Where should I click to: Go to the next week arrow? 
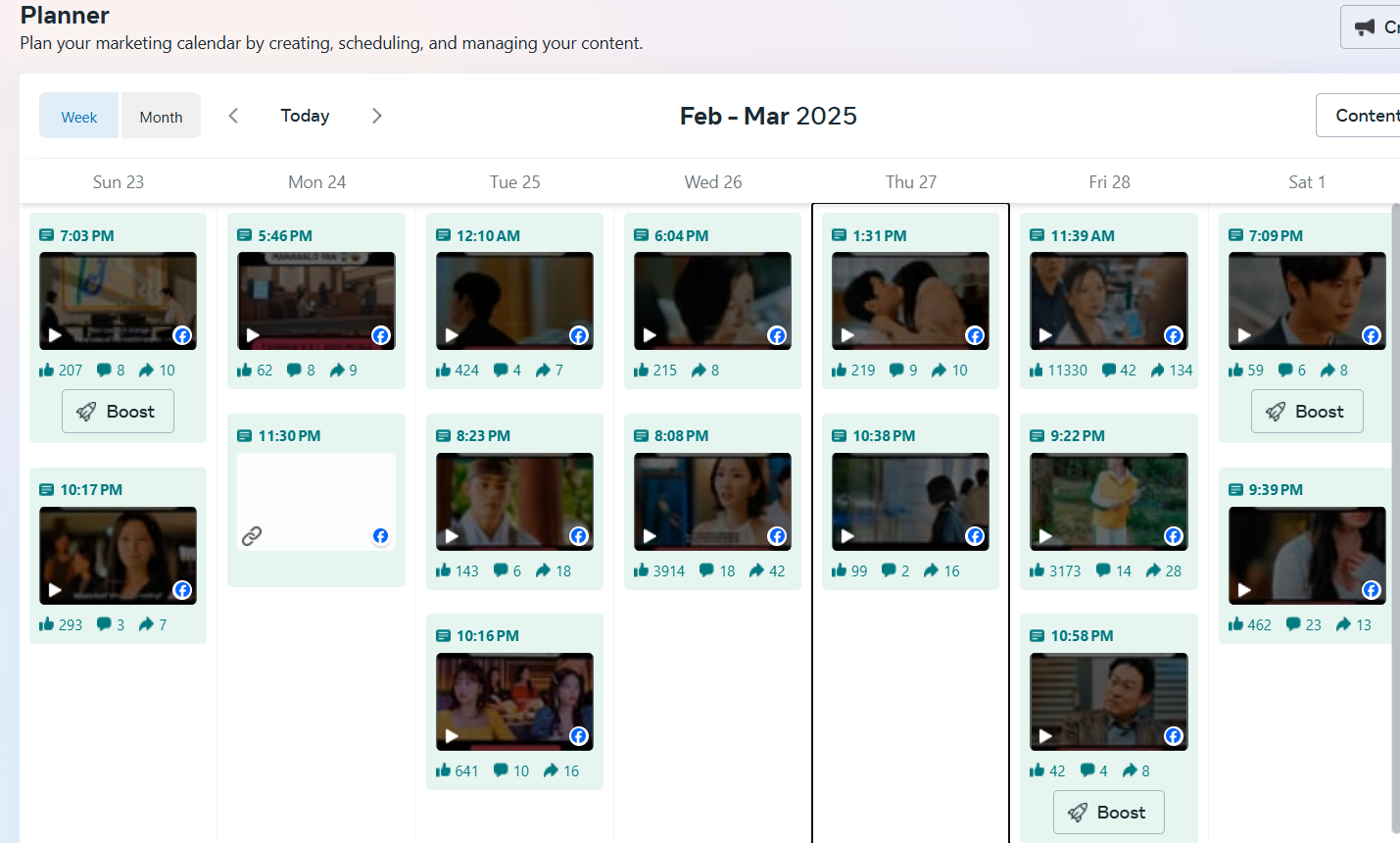pyautogui.click(x=377, y=116)
